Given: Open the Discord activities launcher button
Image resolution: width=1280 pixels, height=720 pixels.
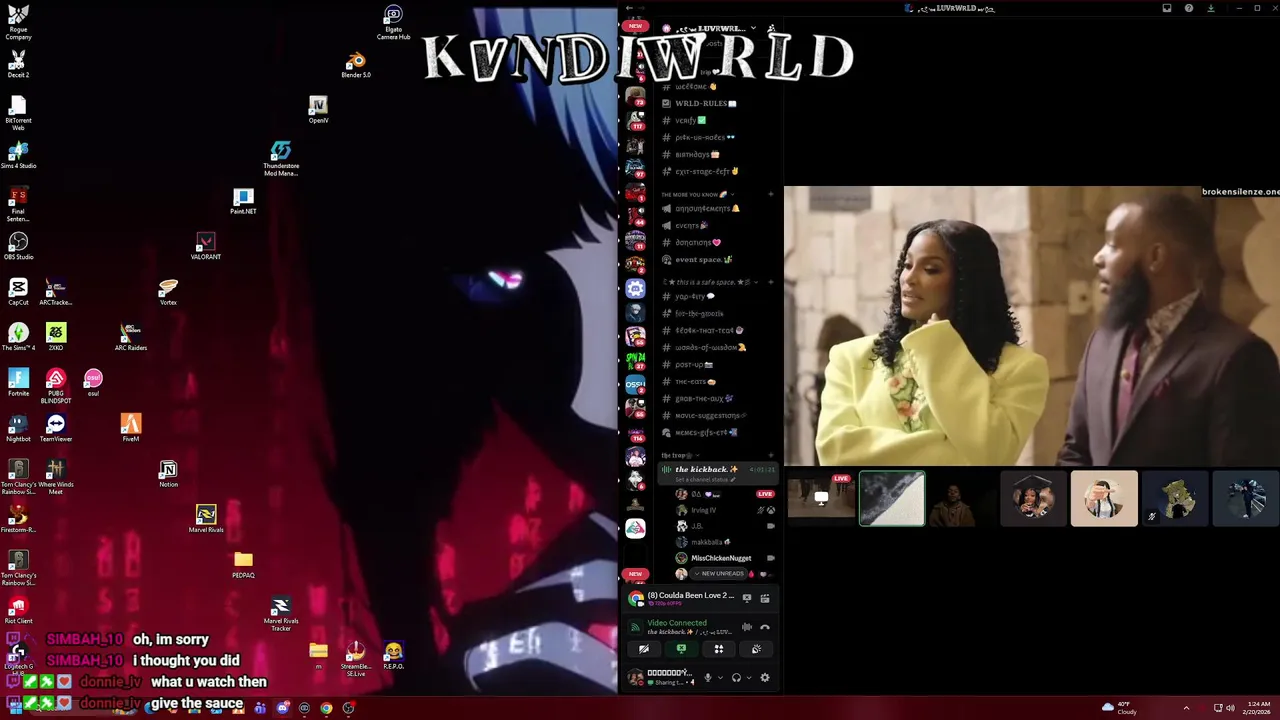Looking at the screenshot, I should [x=718, y=649].
